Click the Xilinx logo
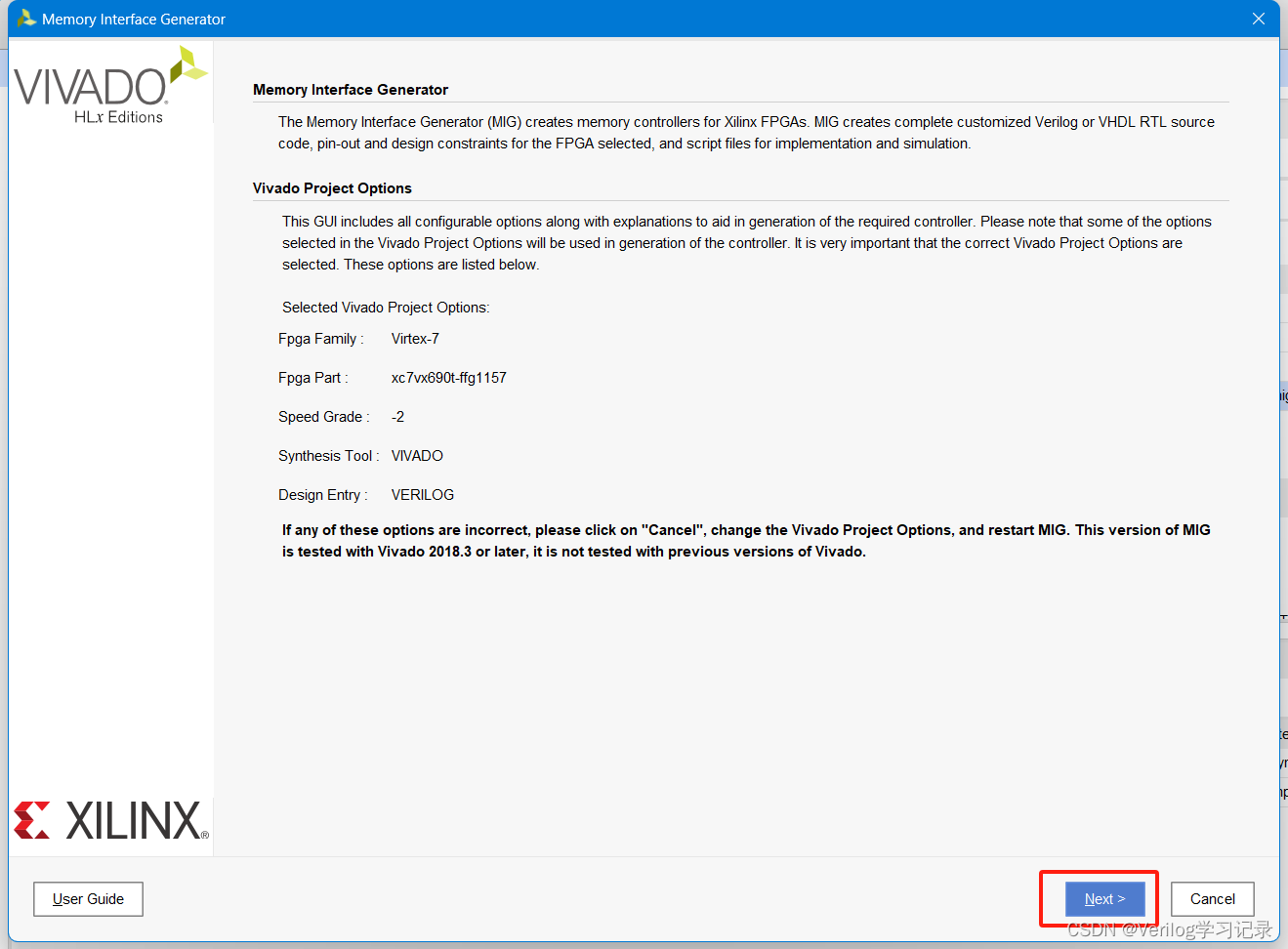Screen dimensions: 1288x949 (111, 820)
